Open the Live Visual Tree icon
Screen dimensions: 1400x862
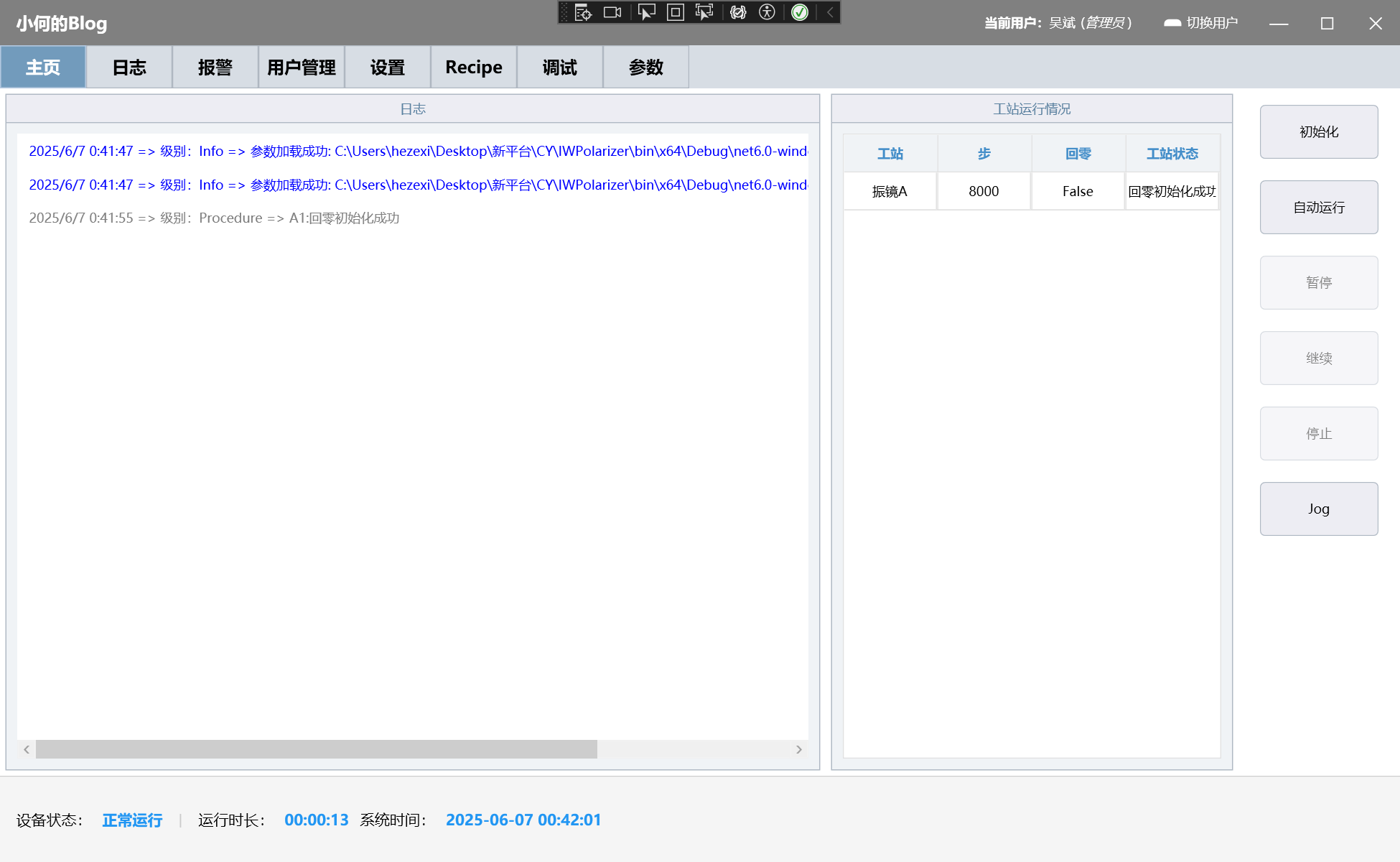point(583,12)
